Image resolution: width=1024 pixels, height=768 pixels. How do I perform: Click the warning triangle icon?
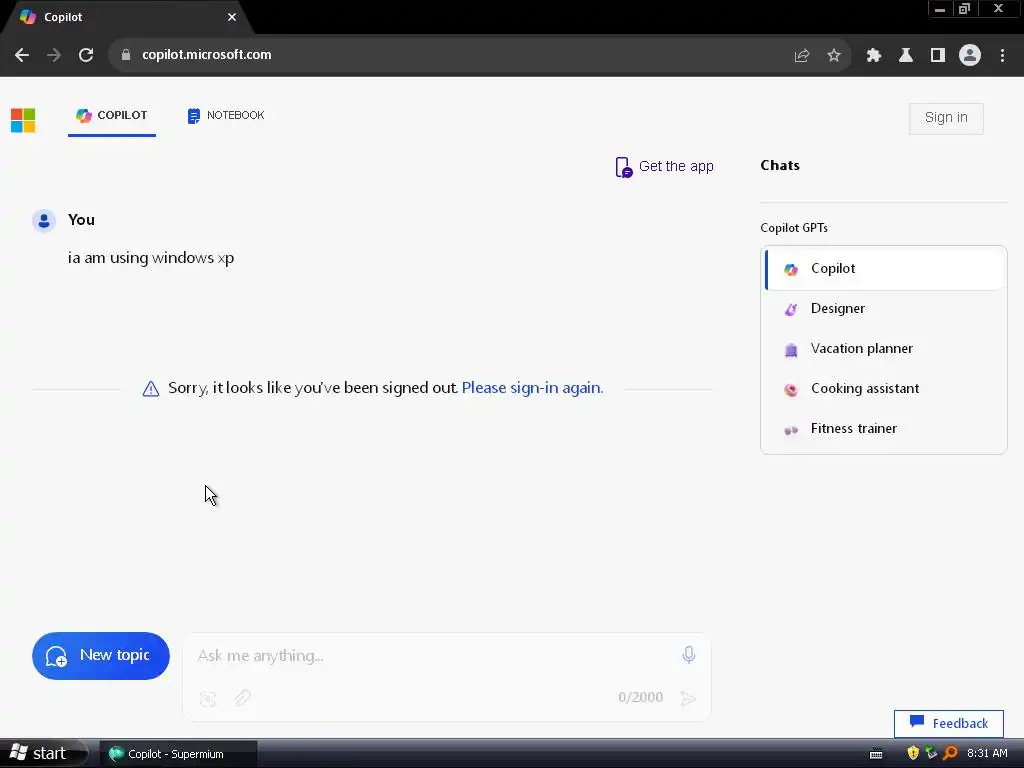pyautogui.click(x=151, y=389)
